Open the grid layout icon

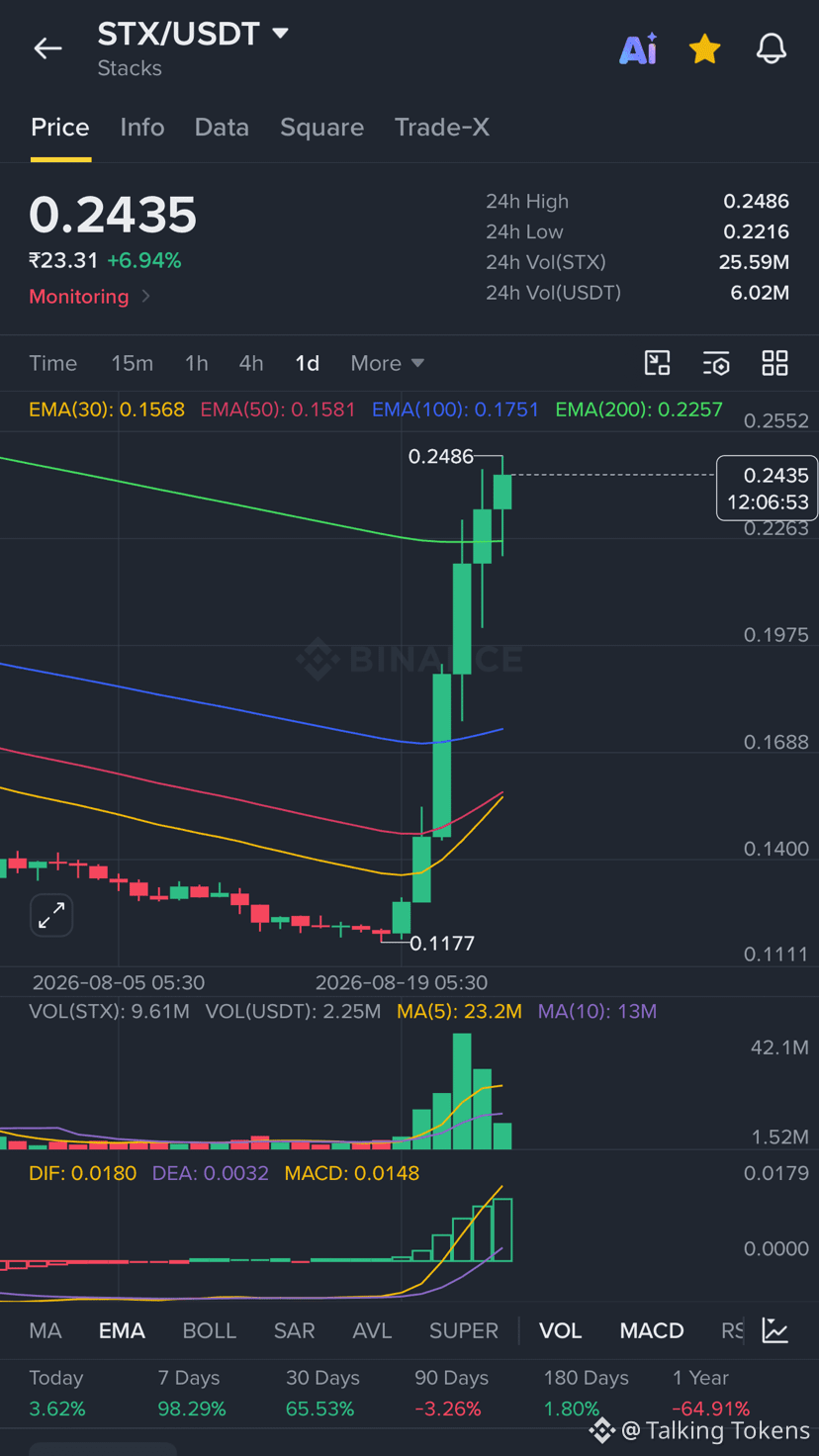(774, 363)
